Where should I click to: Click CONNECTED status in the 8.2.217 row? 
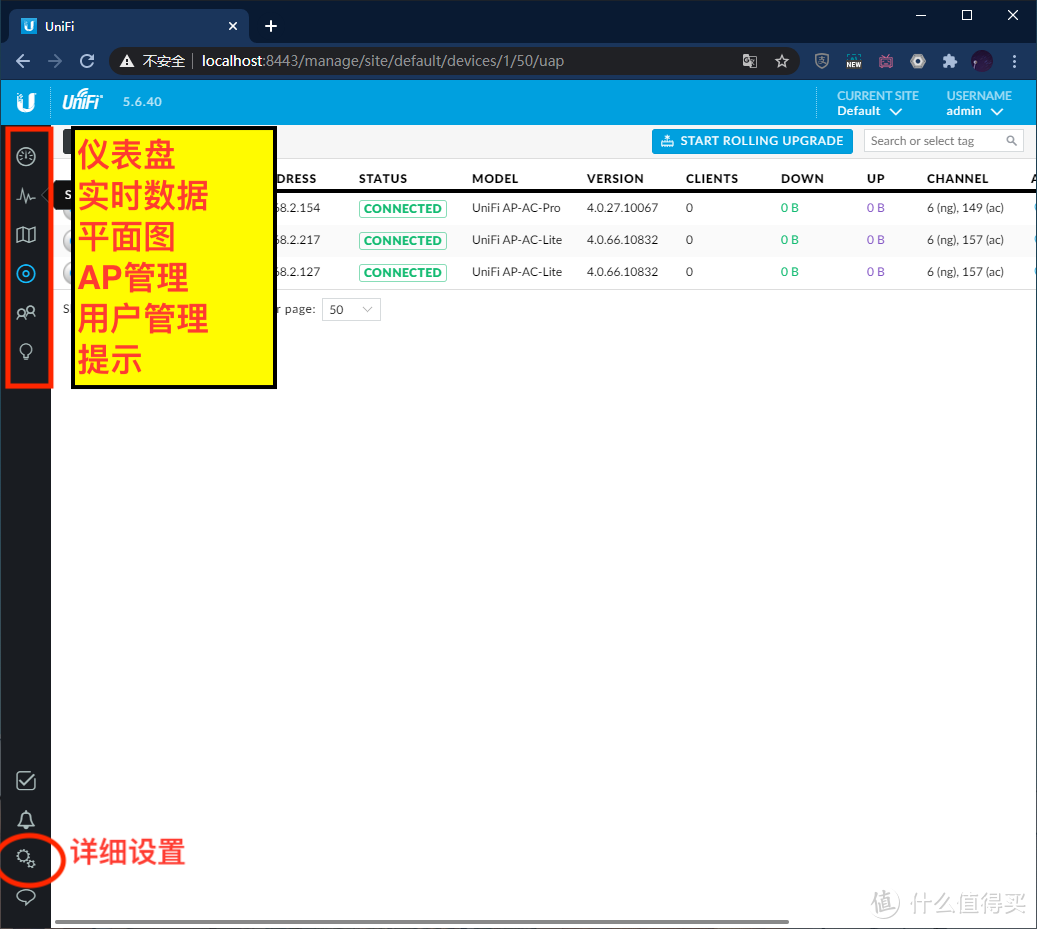(403, 241)
